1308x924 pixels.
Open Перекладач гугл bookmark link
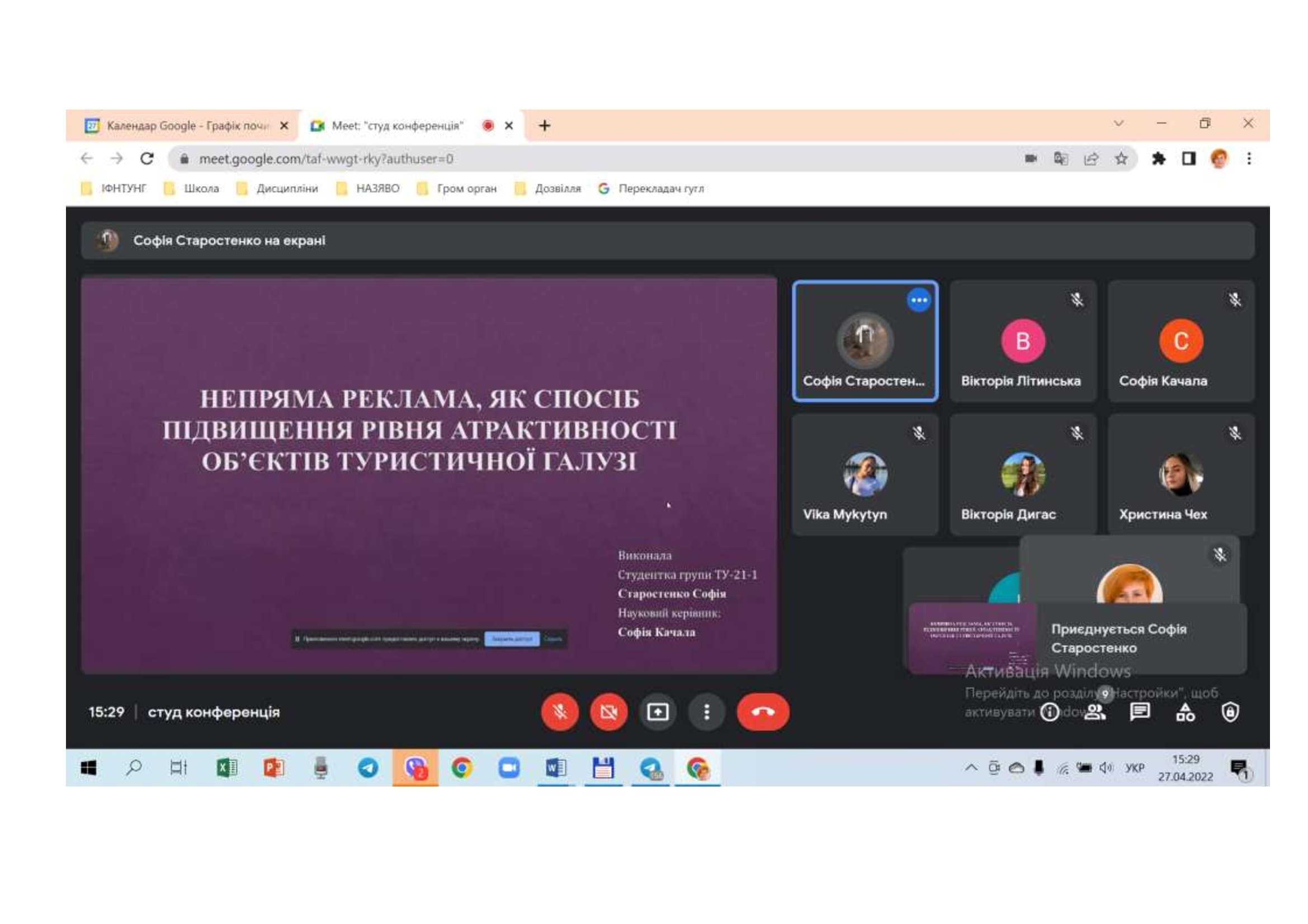pyautogui.click(x=651, y=188)
